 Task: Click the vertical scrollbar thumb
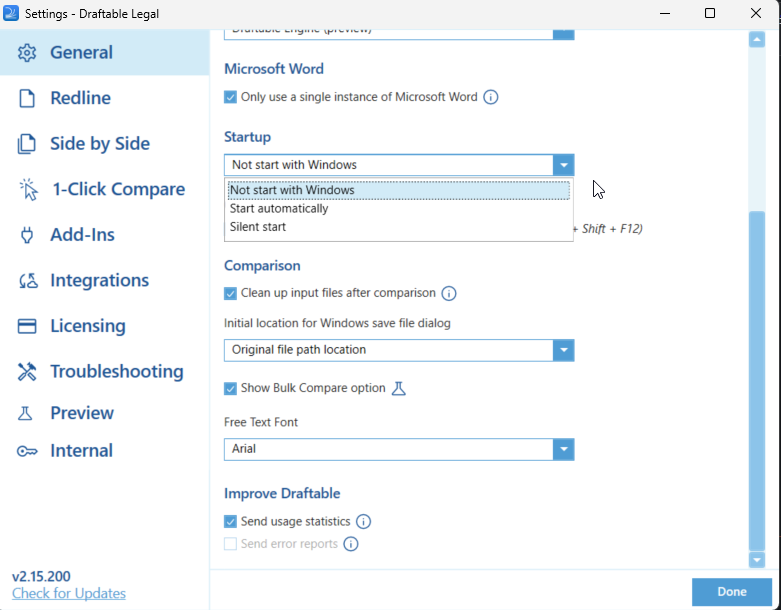(757, 381)
